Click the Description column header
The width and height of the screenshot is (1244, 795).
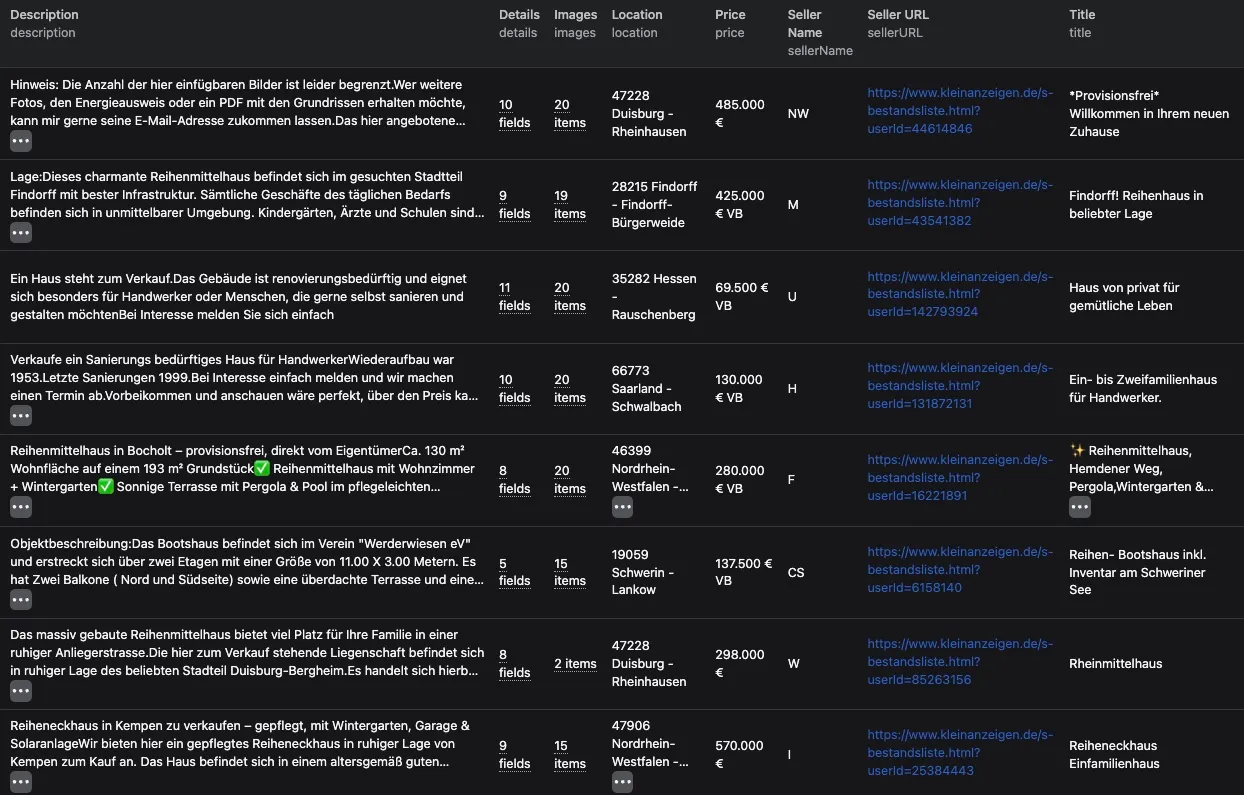click(44, 15)
